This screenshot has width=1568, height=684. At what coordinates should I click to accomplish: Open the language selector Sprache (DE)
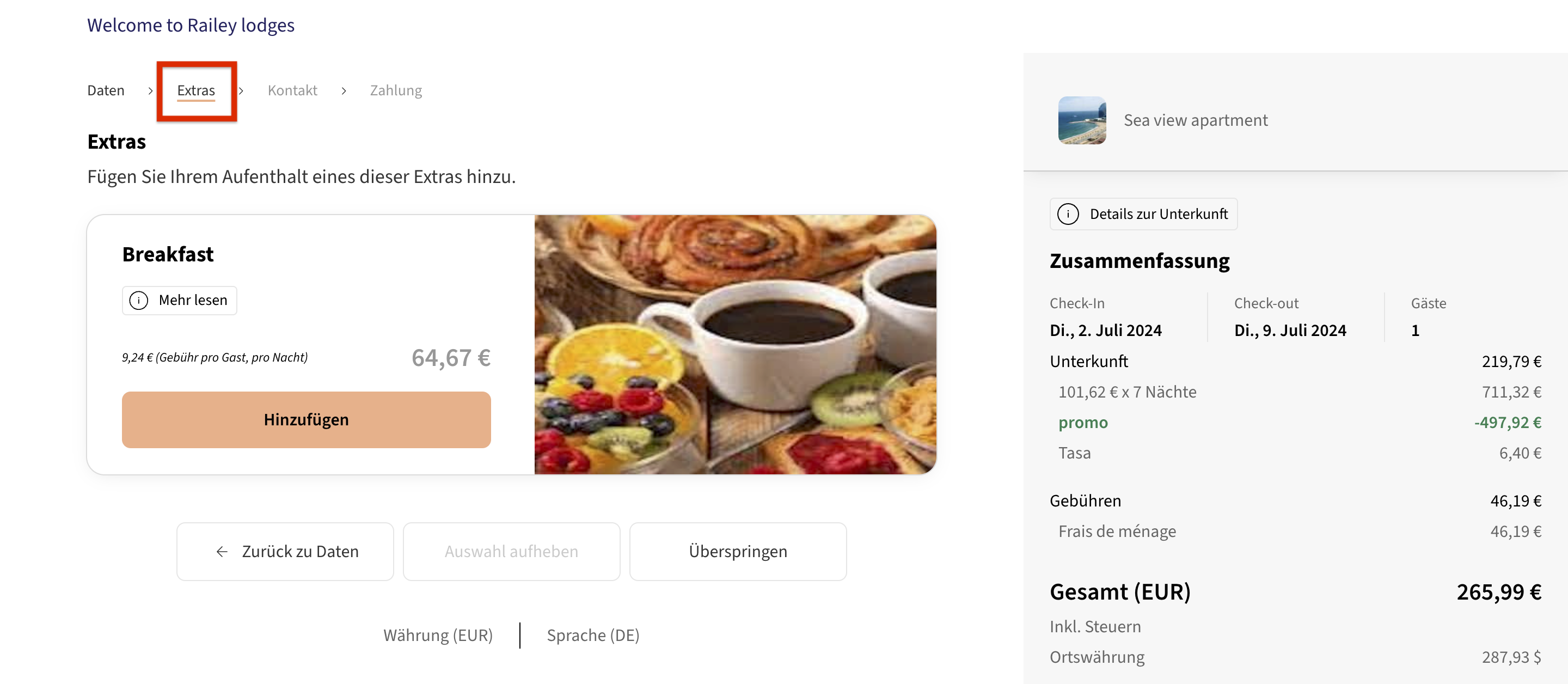(593, 634)
